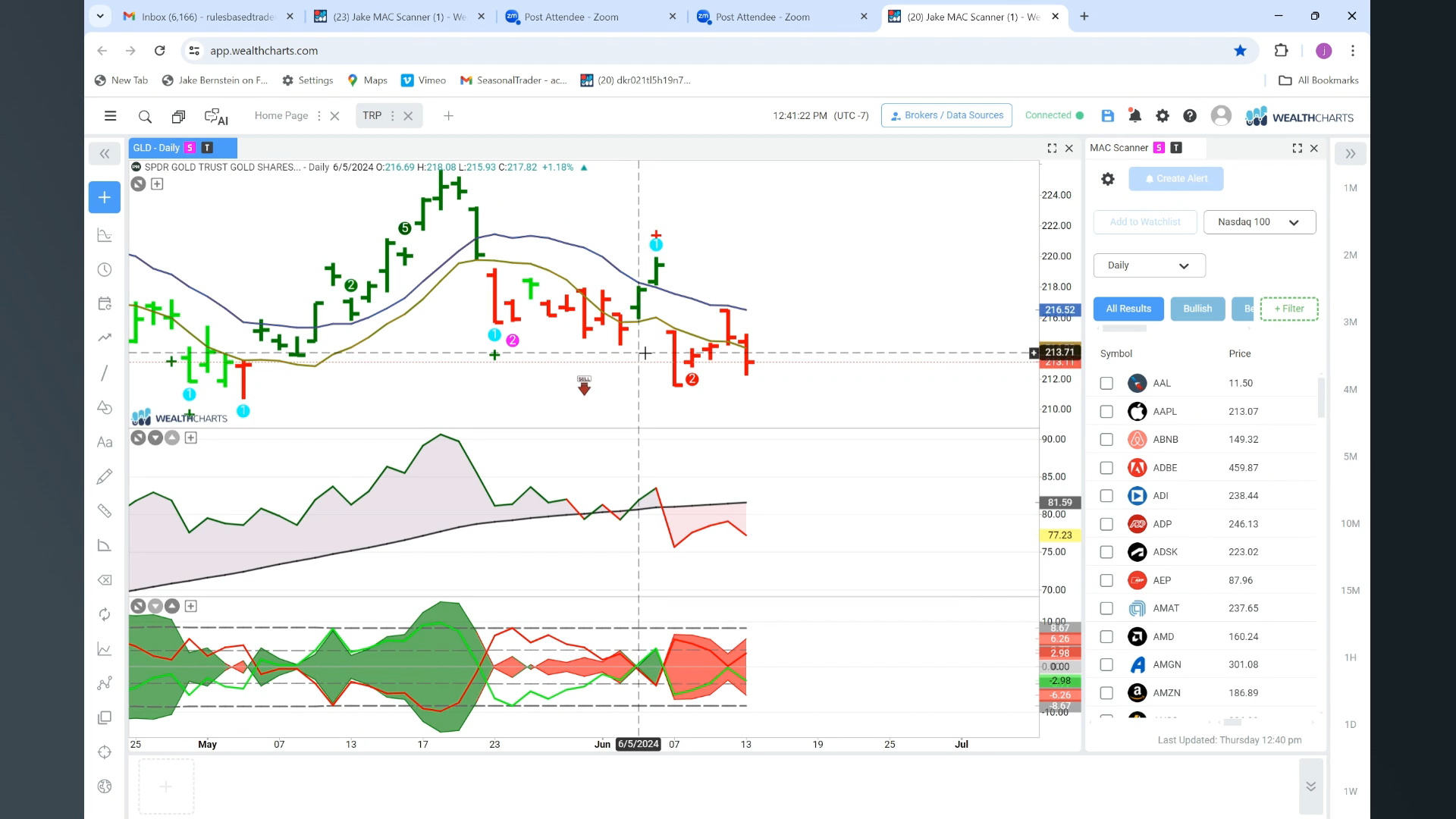
Task: Select the pencil drawing tool
Action: pos(105,476)
